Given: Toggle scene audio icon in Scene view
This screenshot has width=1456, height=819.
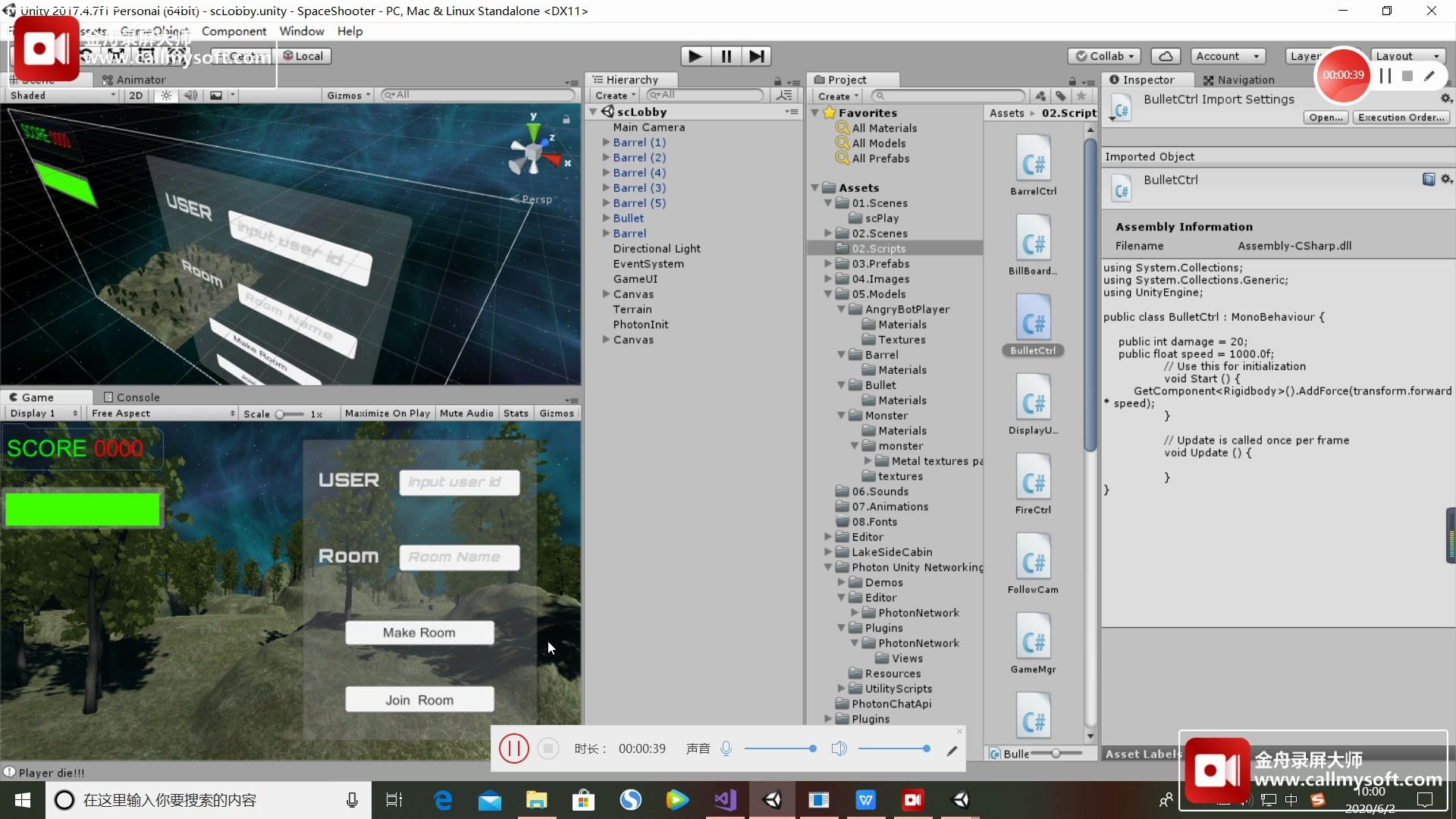Looking at the screenshot, I should pyautogui.click(x=190, y=96).
